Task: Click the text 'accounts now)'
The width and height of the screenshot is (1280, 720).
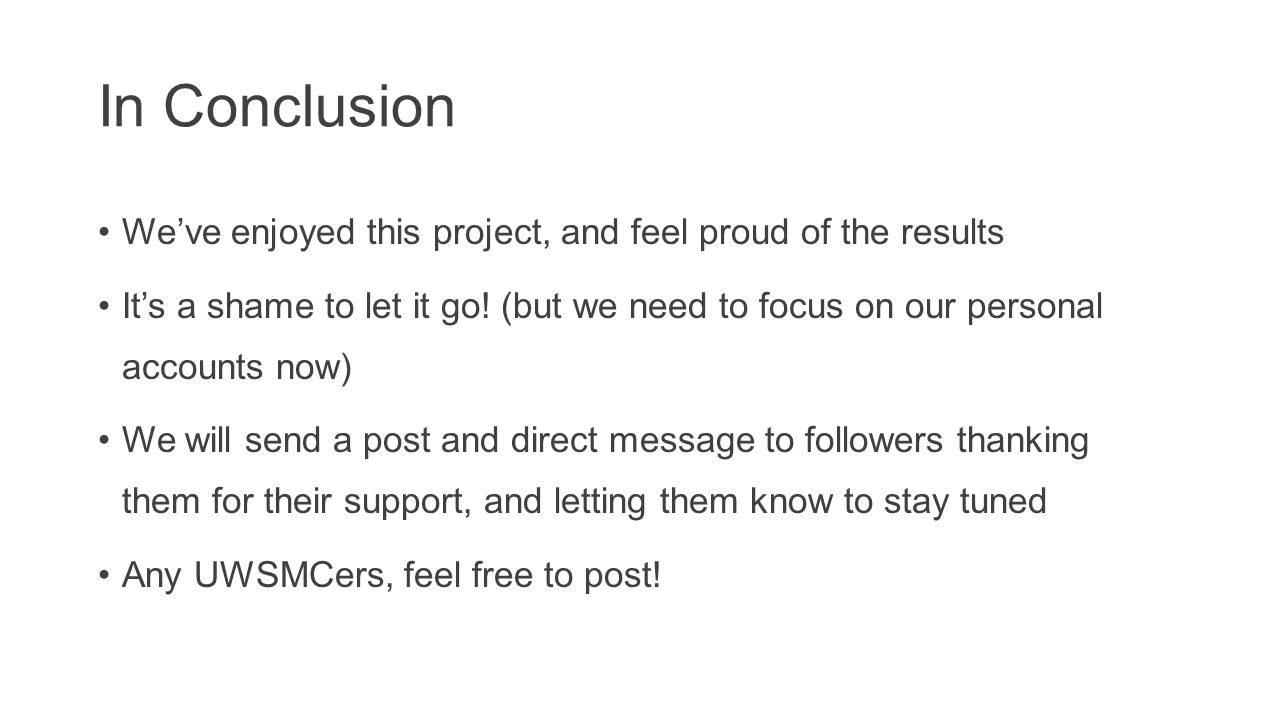Action: click(237, 366)
